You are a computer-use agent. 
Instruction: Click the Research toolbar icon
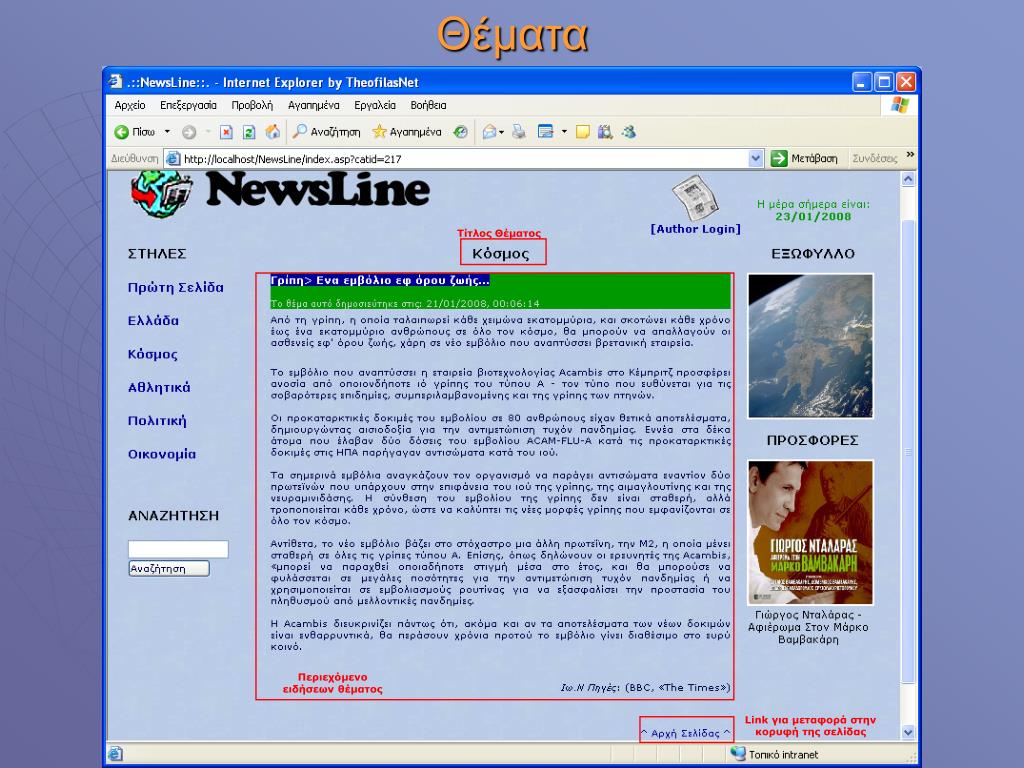(x=605, y=133)
